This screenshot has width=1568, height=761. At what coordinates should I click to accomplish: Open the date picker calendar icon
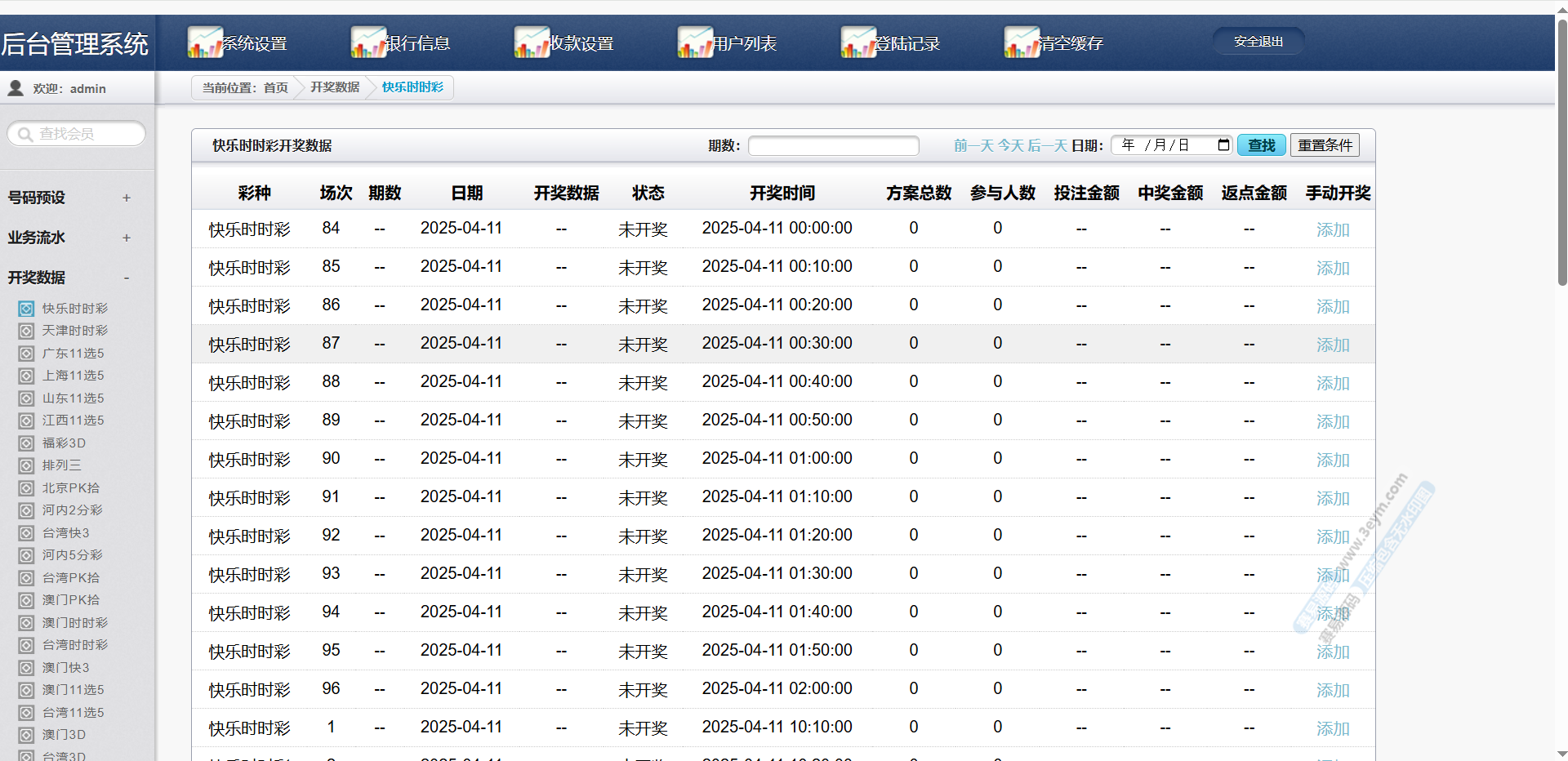(x=1223, y=145)
